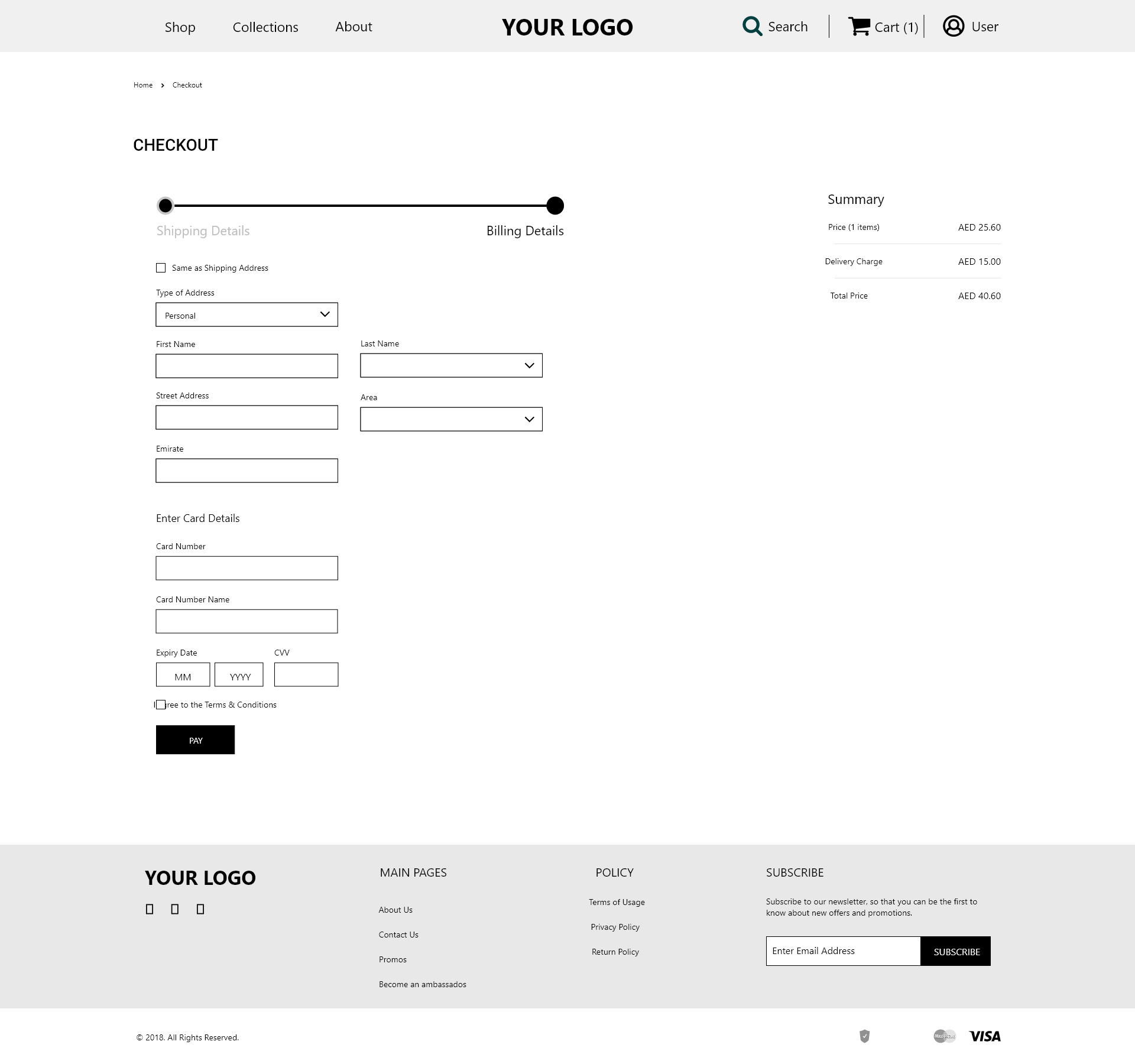Screen dimensions: 1135x1064
Task: Click the Billing Details progress marker
Action: [x=554, y=206]
